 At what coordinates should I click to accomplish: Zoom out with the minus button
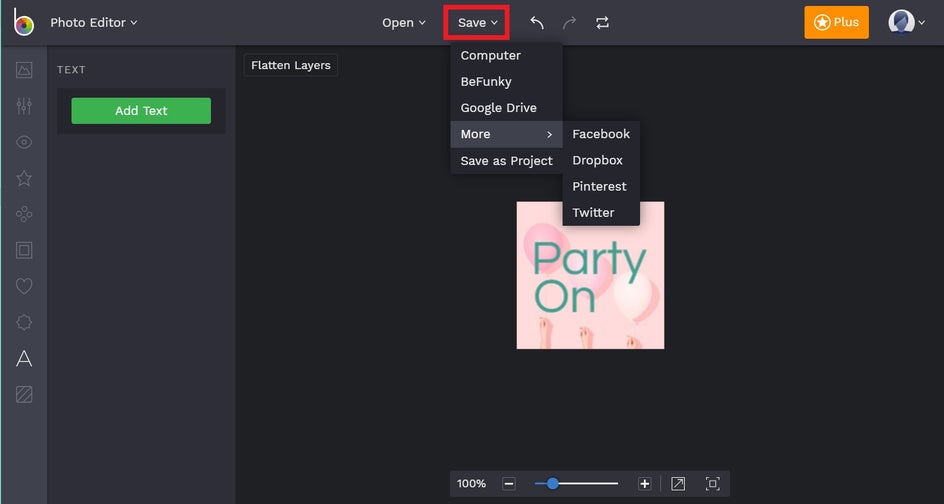point(509,484)
